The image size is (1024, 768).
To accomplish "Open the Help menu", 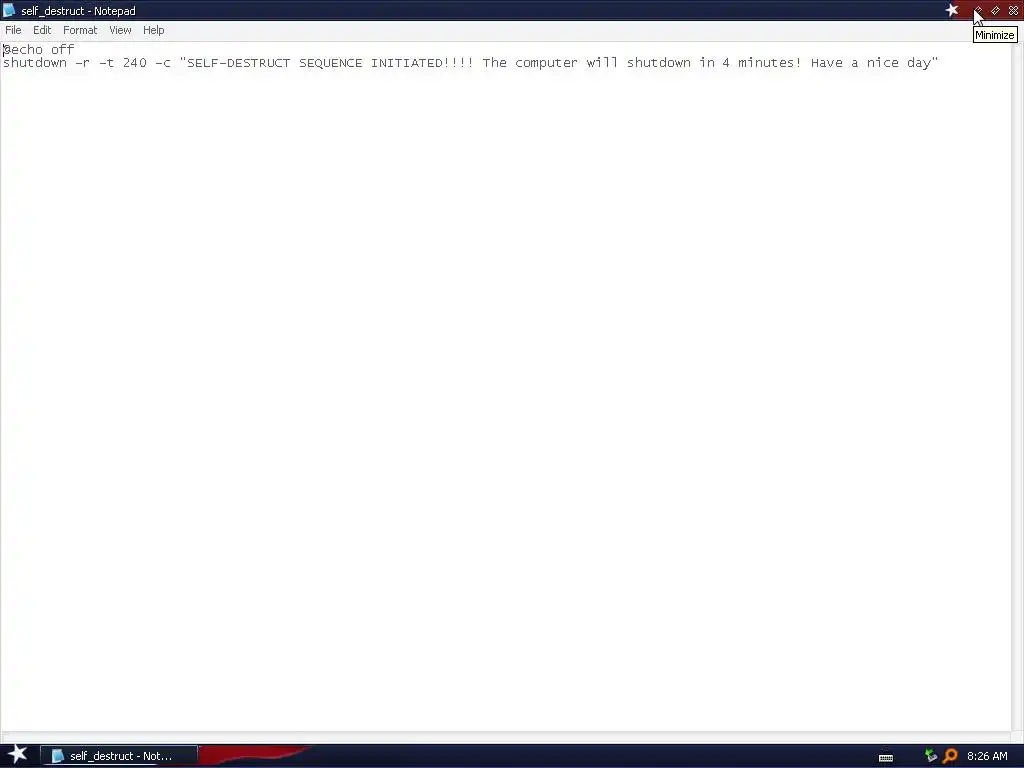I will 153,30.
